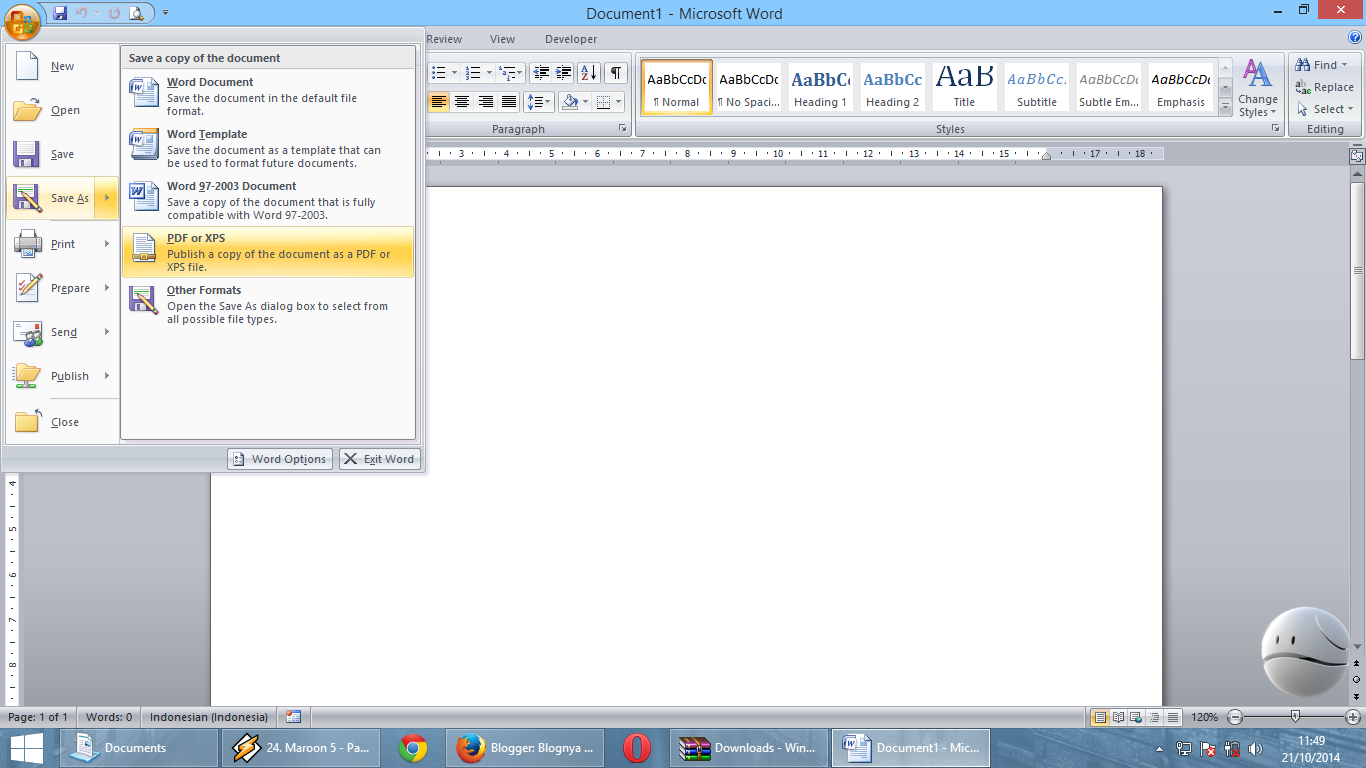Click the Print Preview icon in Quick Access Toolbar
1366x768 pixels.
click(x=136, y=13)
